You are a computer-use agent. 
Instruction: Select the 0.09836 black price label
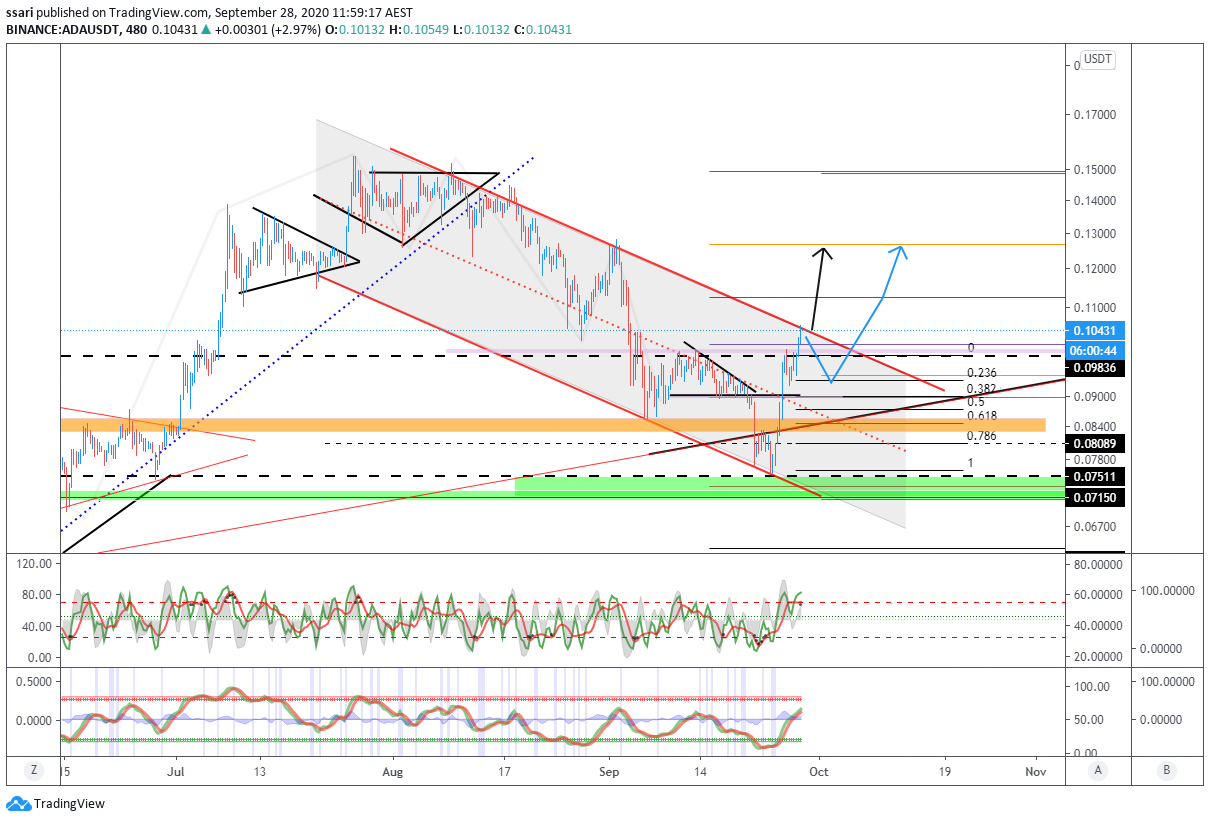(x=1096, y=368)
